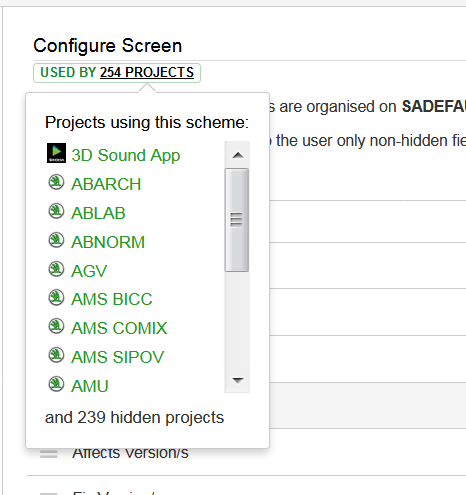
Task: Click the project icon next to ABLAB
Action: [56, 211]
